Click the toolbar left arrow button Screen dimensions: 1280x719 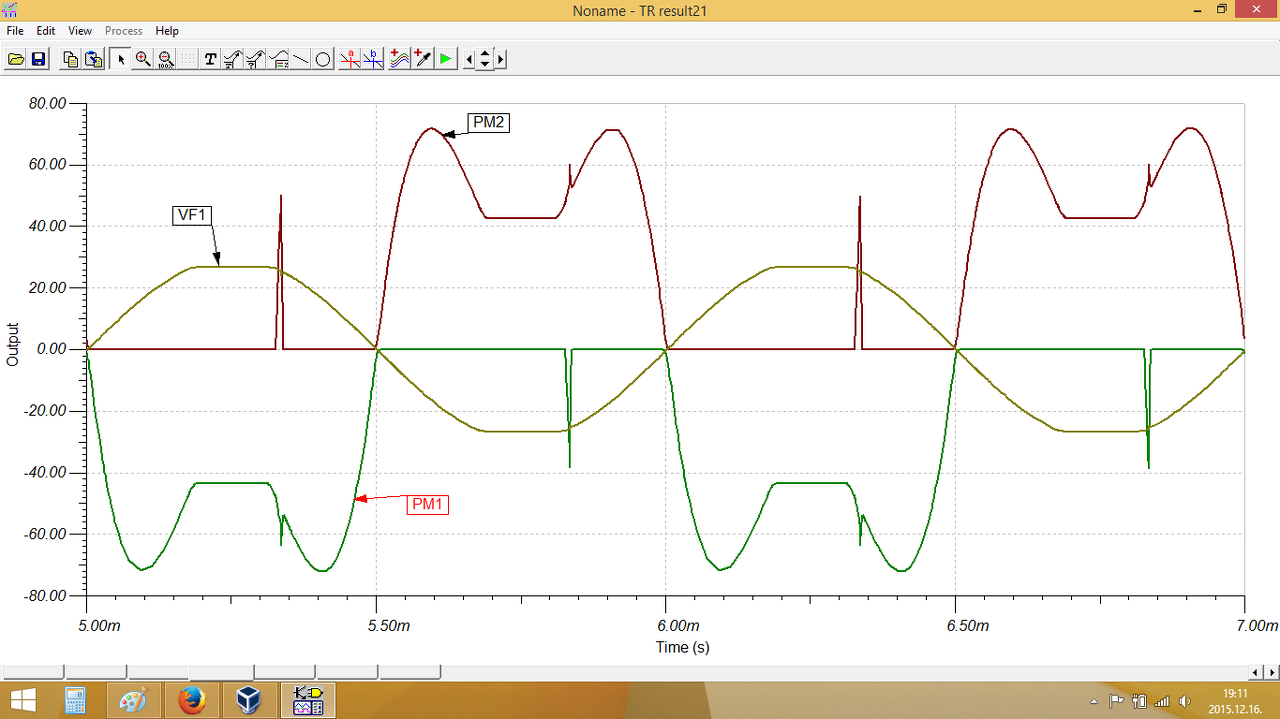(470, 59)
